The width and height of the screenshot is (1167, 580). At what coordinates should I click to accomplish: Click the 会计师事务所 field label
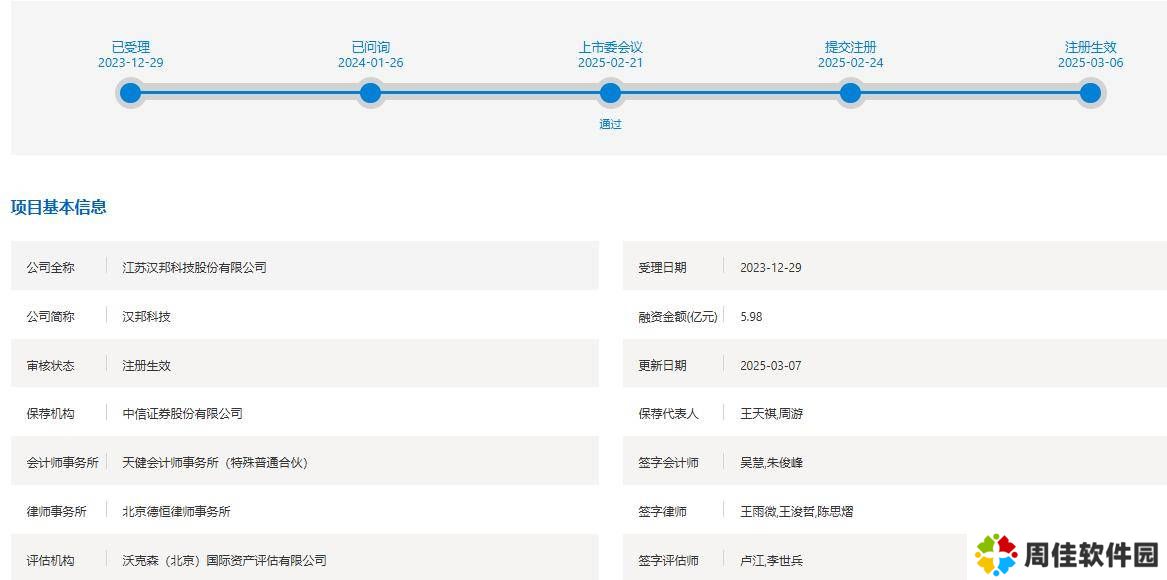[63, 463]
